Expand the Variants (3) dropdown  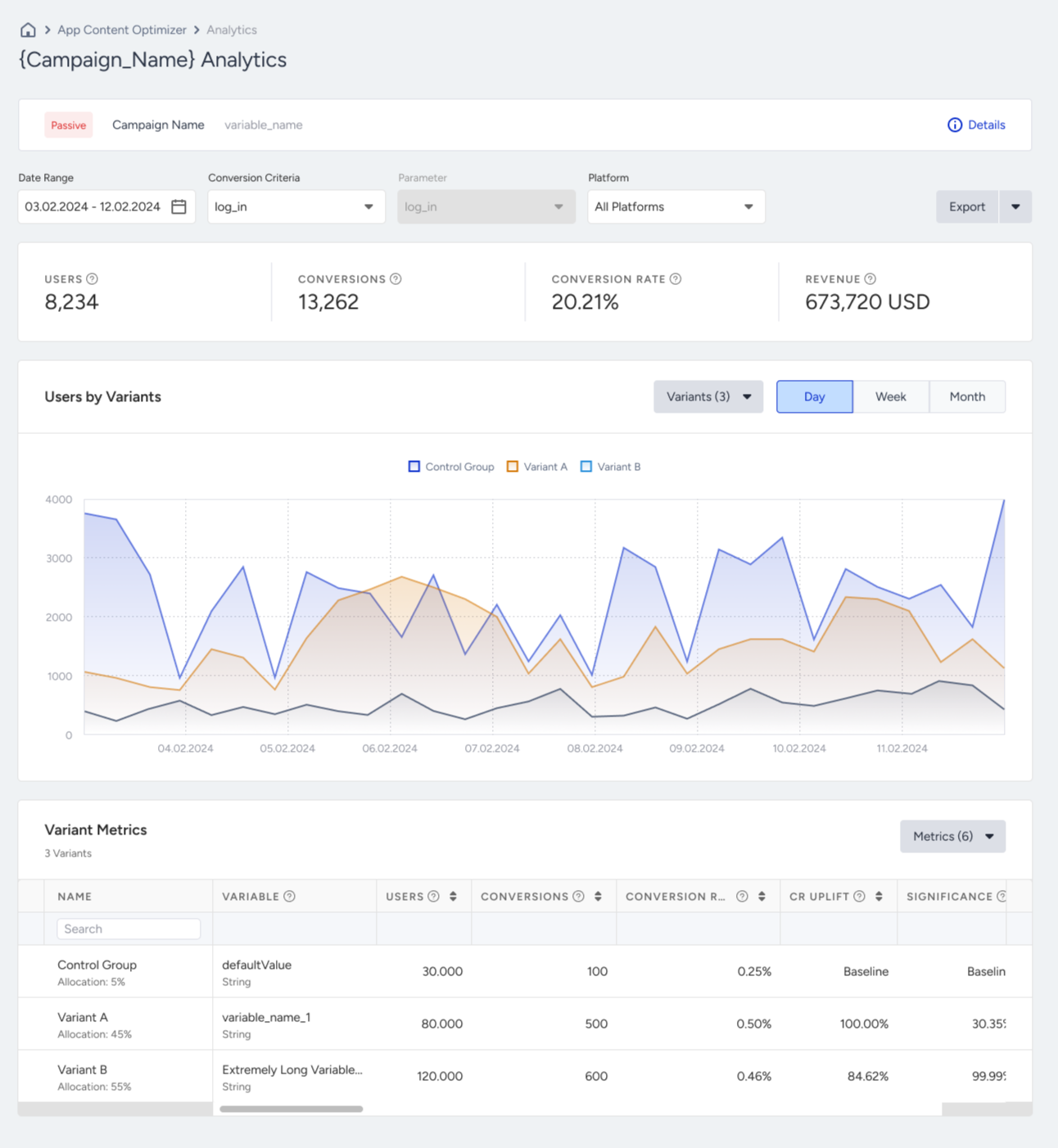point(708,397)
